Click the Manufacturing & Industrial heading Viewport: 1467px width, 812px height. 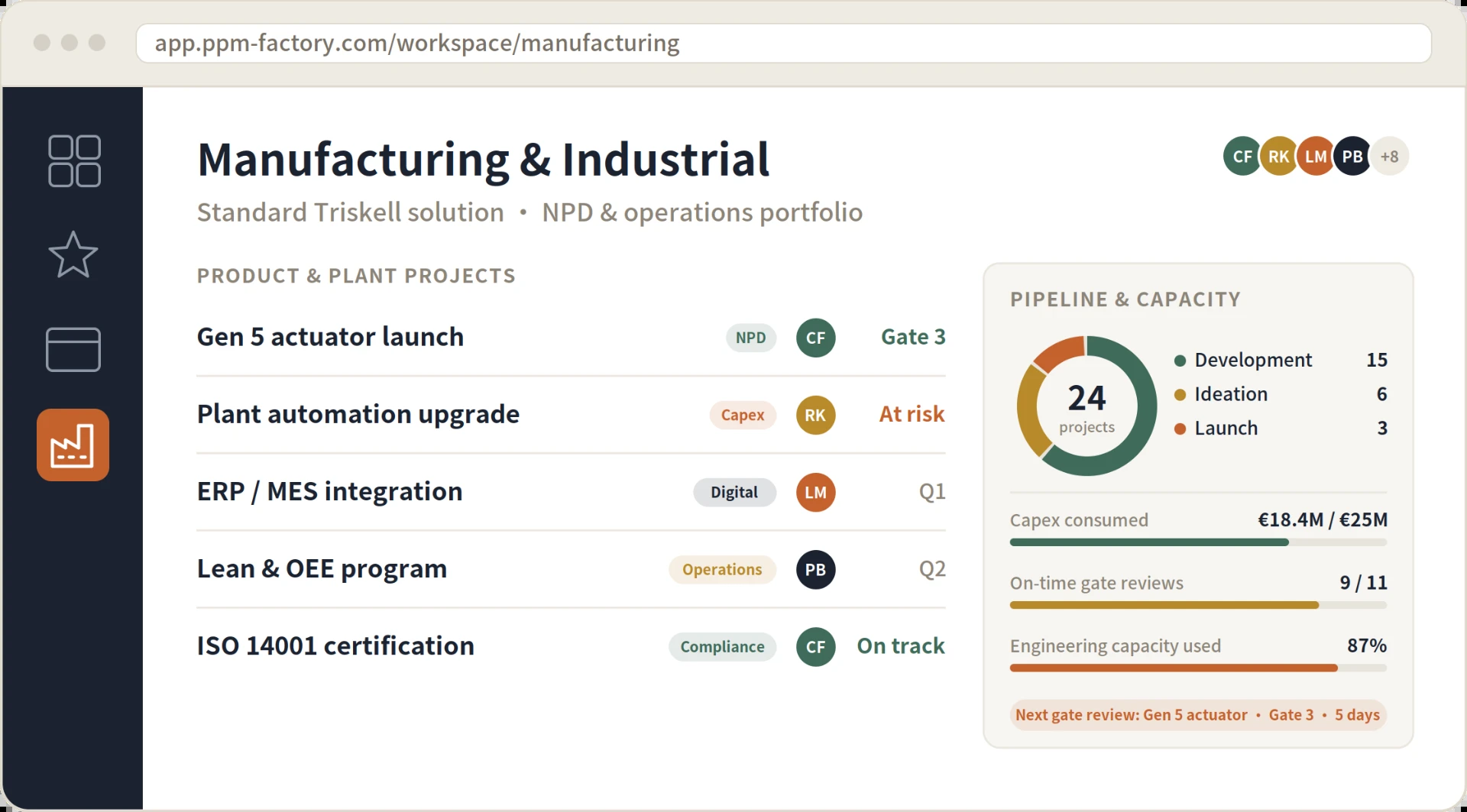pos(483,160)
